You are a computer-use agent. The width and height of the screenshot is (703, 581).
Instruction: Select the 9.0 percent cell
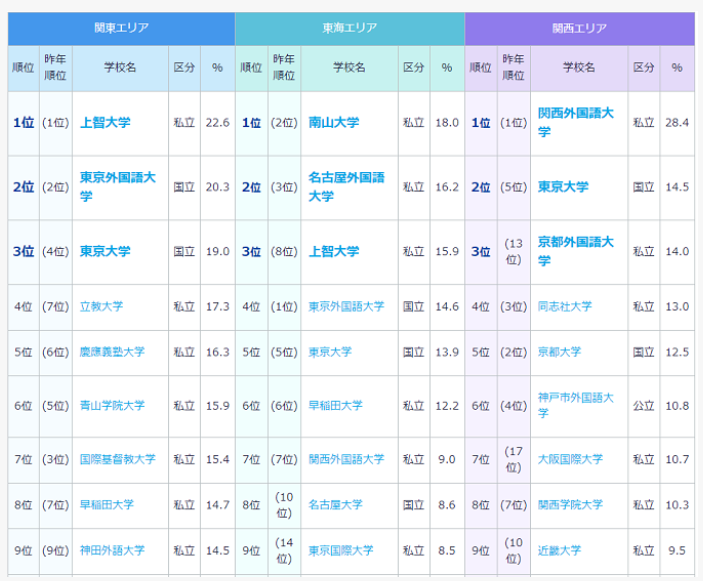coord(447,460)
